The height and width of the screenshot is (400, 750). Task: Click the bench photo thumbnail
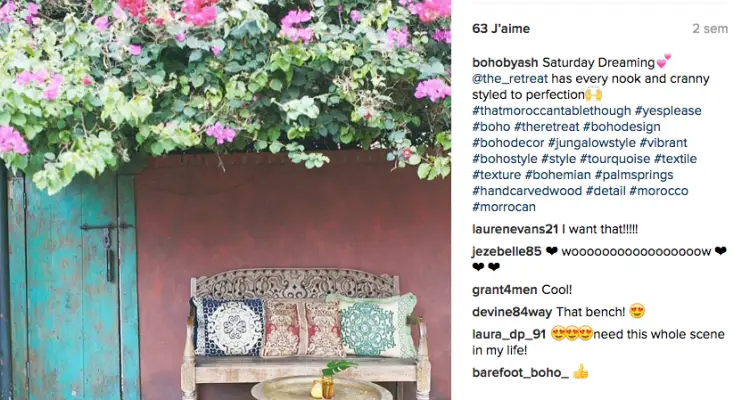coord(225,200)
